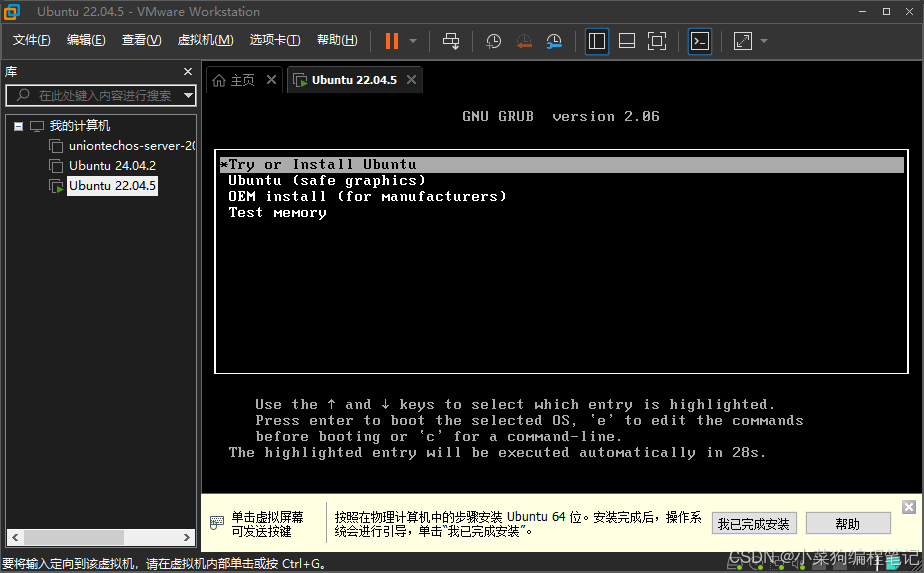This screenshot has width=924, height=573.
Task: Open the 编辑(E) menu
Action: tap(86, 40)
